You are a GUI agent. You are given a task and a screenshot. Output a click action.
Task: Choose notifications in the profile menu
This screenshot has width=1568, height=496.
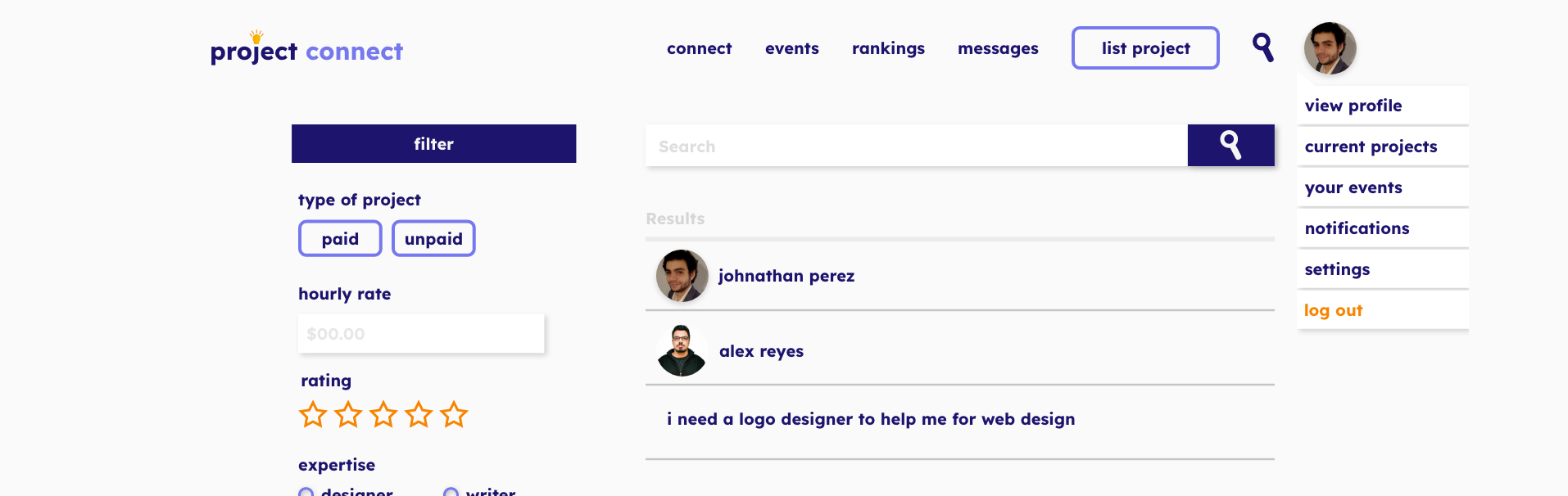pyautogui.click(x=1357, y=228)
